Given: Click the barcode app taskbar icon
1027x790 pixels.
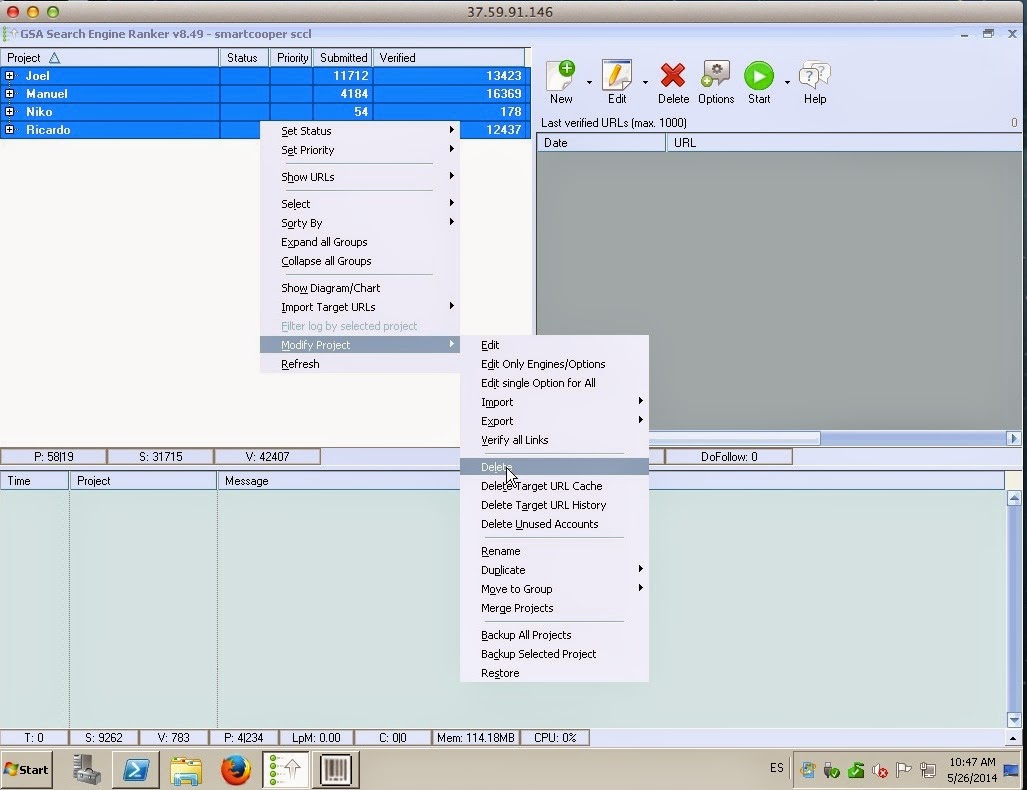Looking at the screenshot, I should [x=336, y=770].
